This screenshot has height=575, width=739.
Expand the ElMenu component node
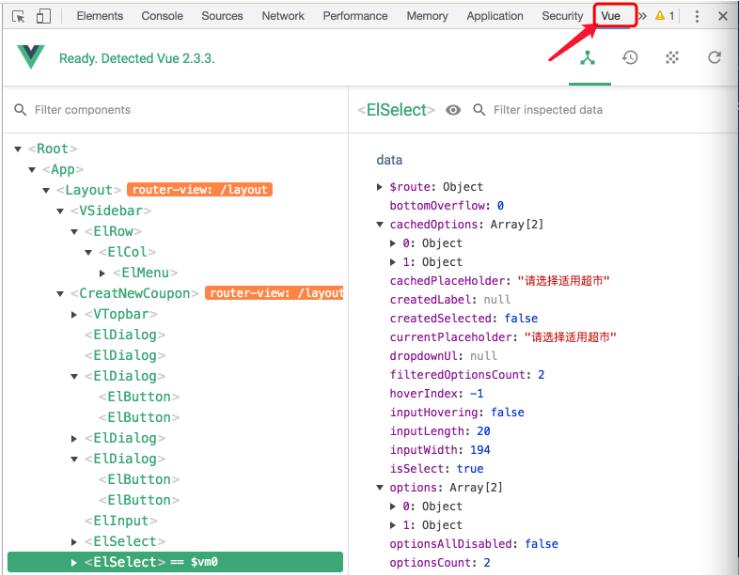coord(103,273)
